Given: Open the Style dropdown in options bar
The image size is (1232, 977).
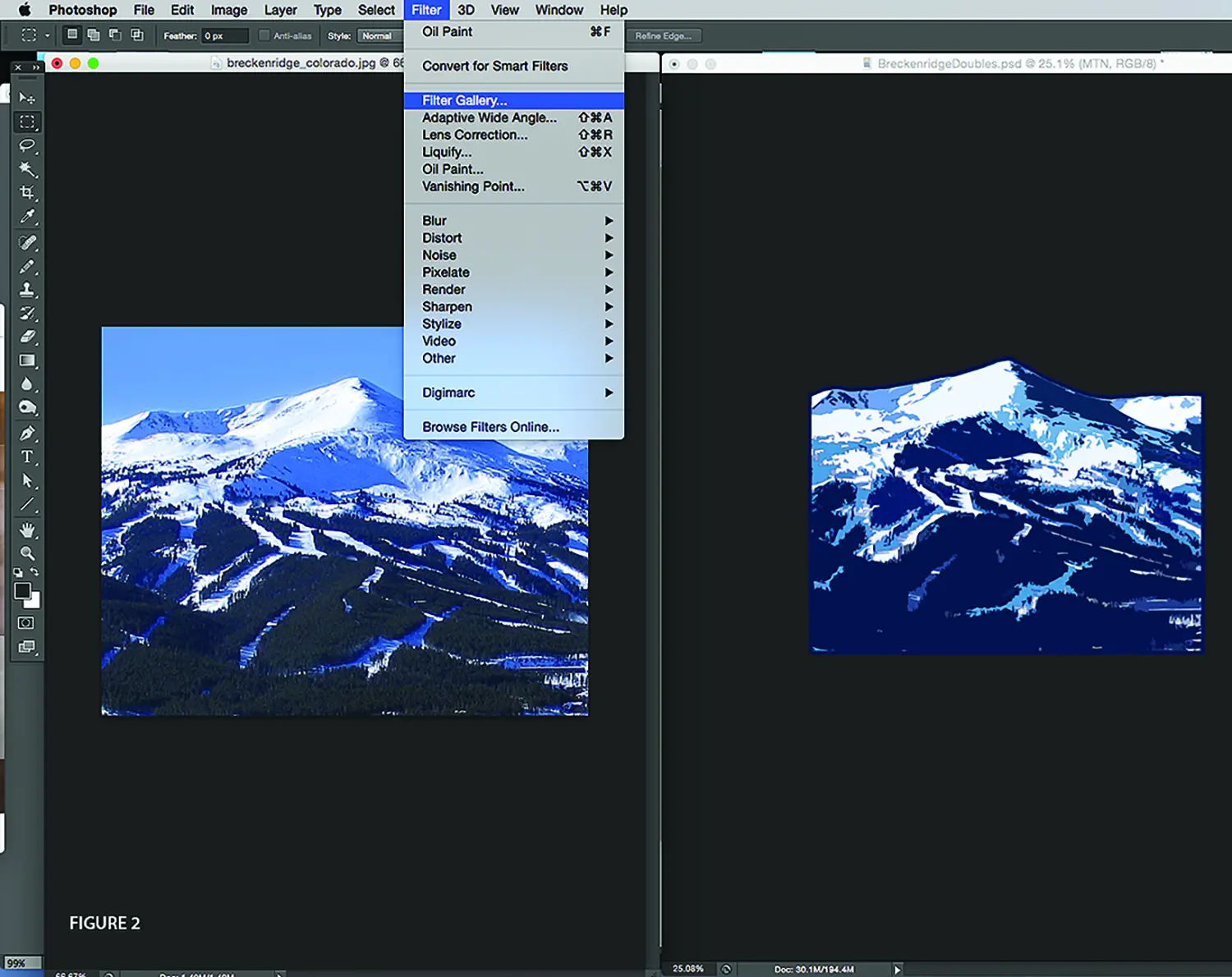Looking at the screenshot, I should click(379, 36).
